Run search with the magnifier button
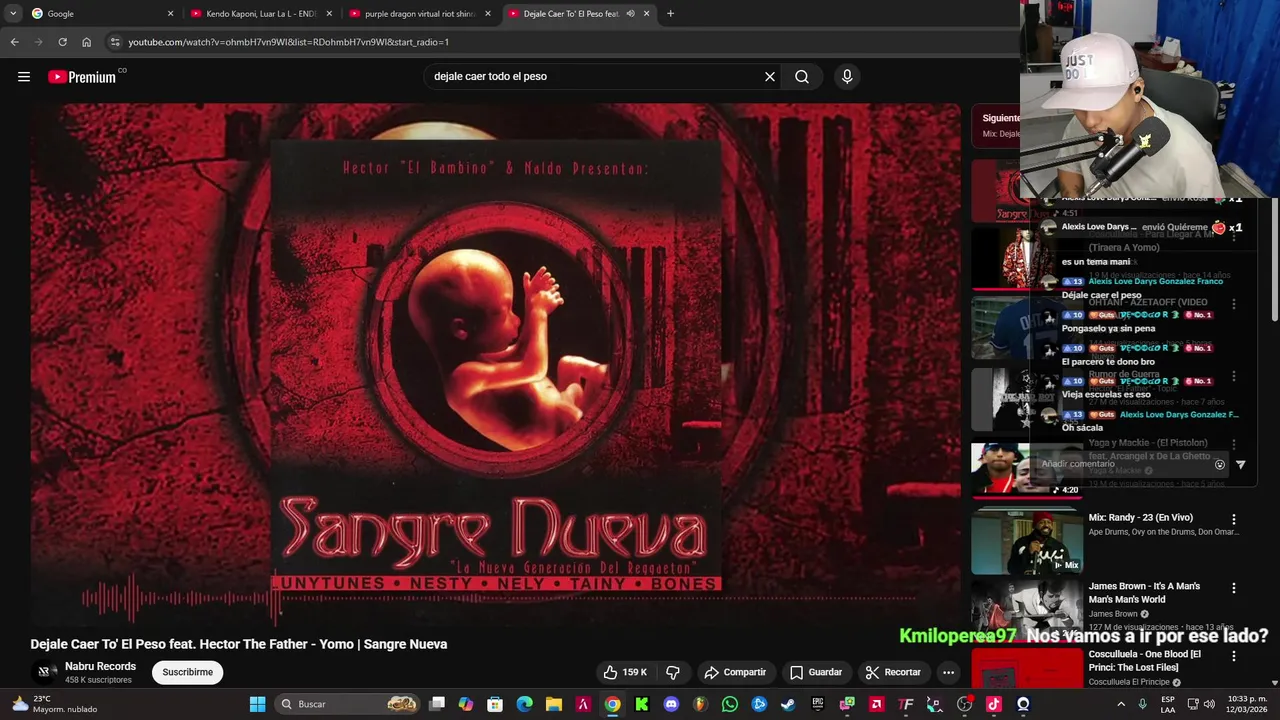The image size is (1280, 720). (x=802, y=76)
